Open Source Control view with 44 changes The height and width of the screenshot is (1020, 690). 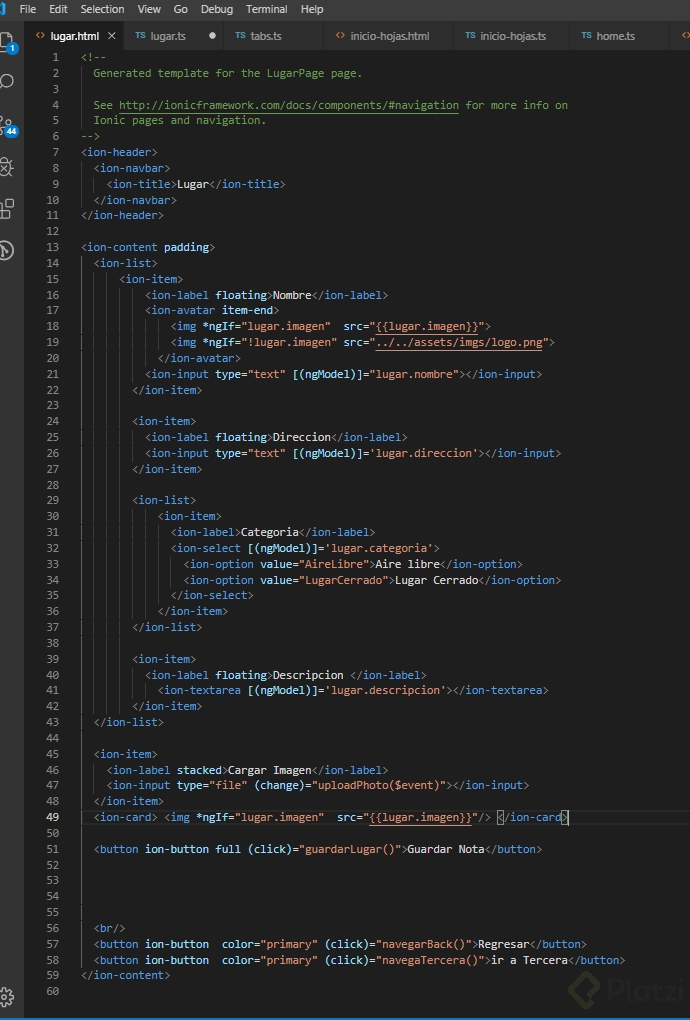[x=8, y=126]
